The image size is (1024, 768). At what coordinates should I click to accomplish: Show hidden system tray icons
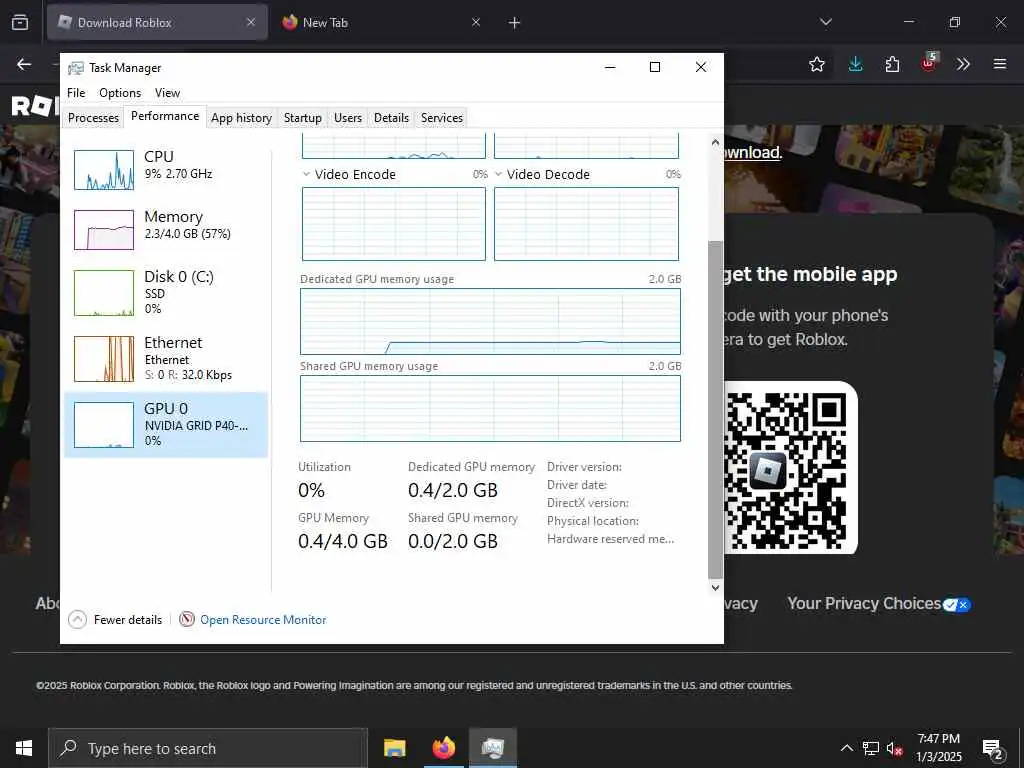point(846,748)
